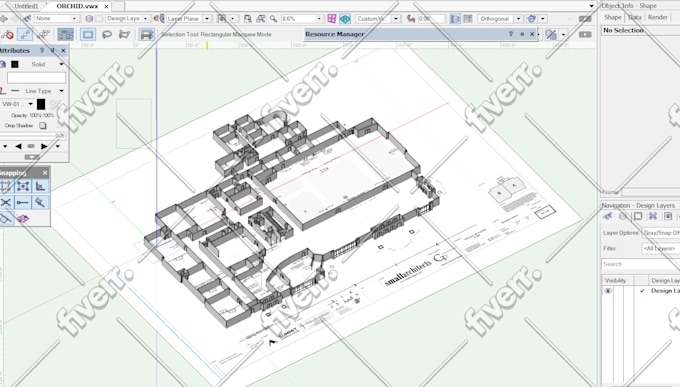Click the Search field in Navigation palette
This screenshot has width=680, height=387.
coord(640,264)
